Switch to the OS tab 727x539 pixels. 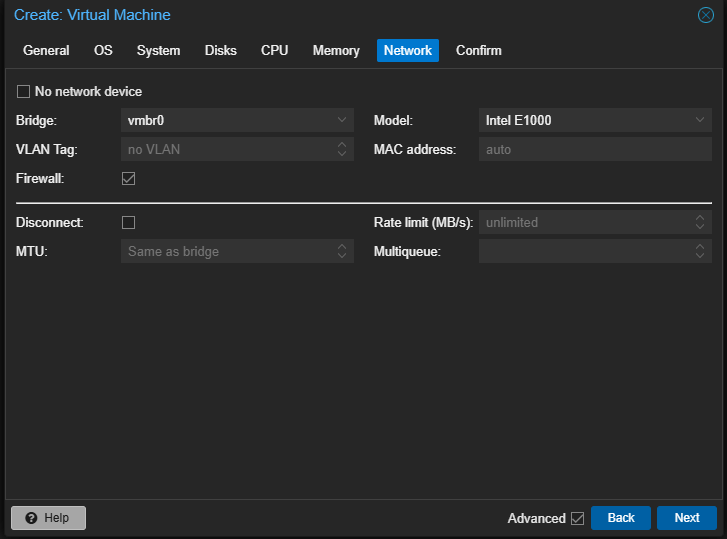pos(103,51)
